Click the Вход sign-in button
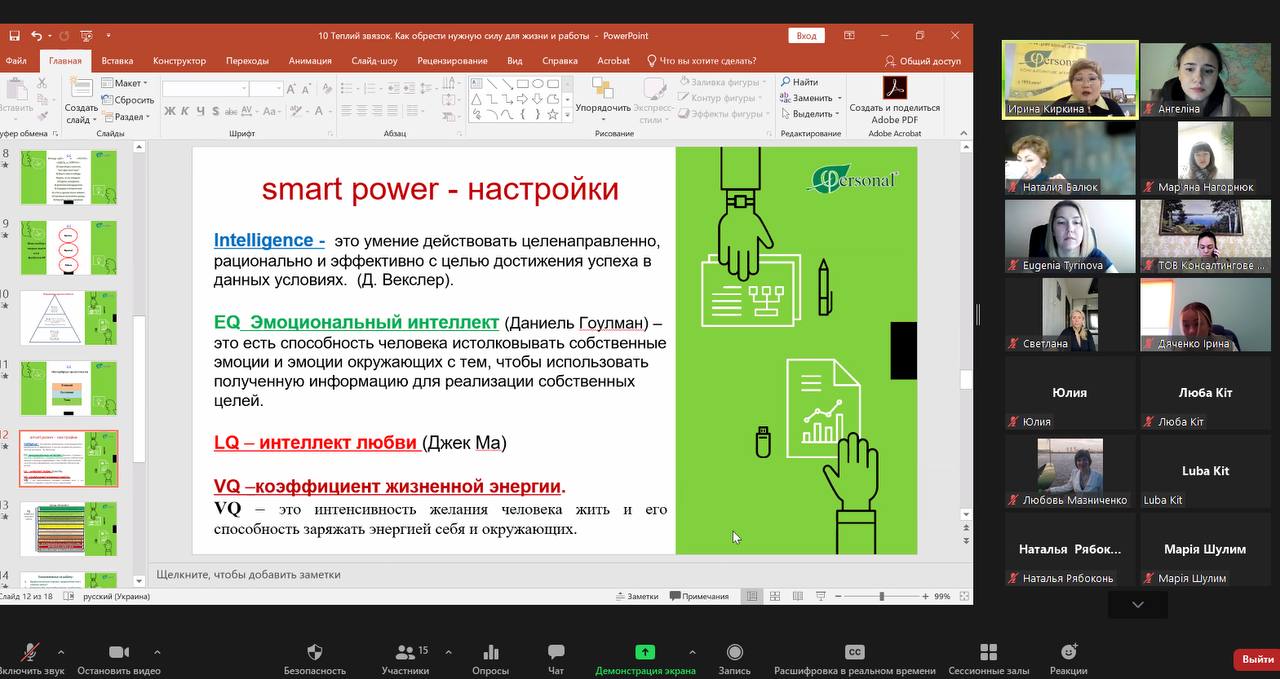The width and height of the screenshot is (1280, 679). click(806, 36)
